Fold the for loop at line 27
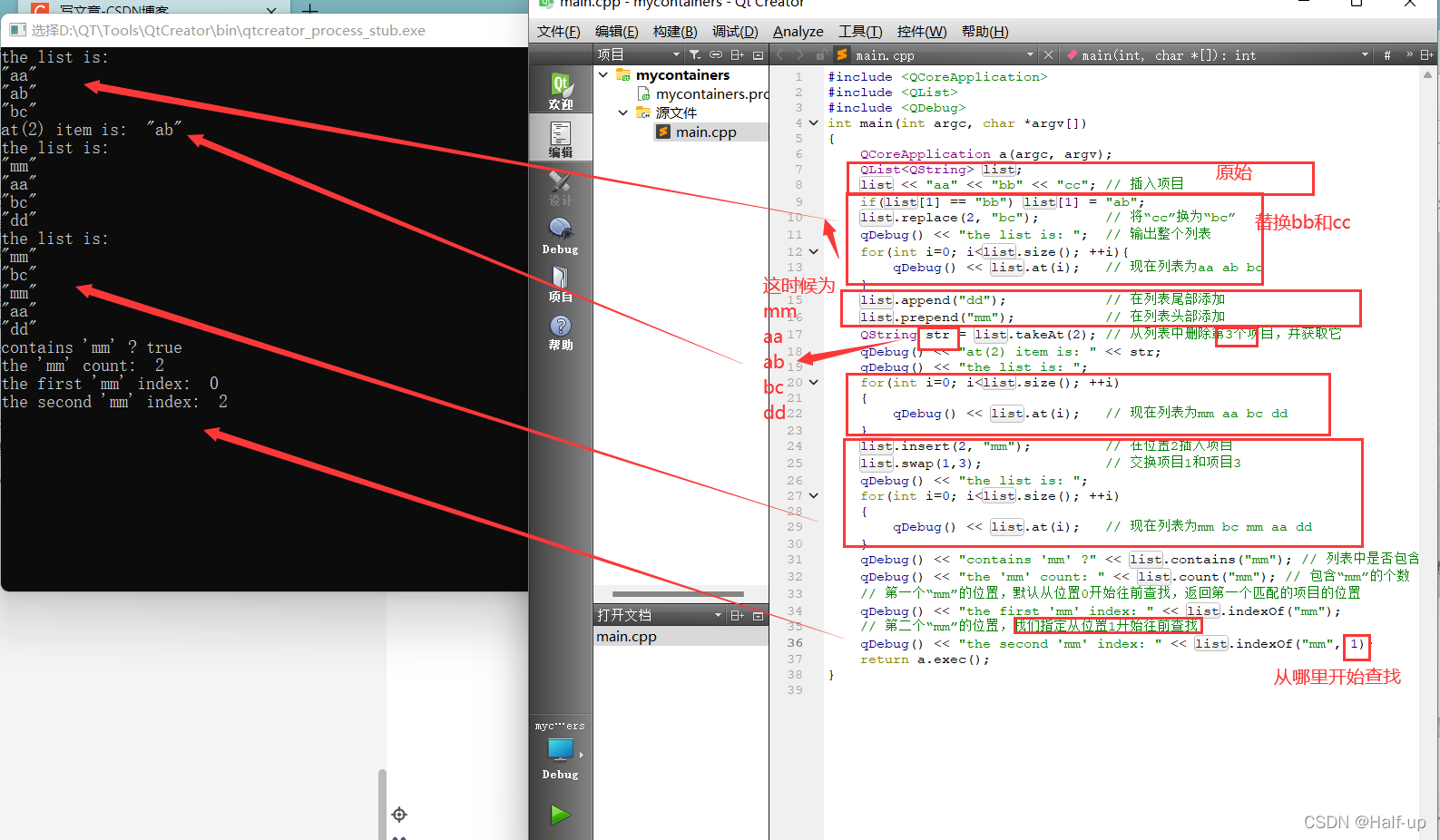The height and width of the screenshot is (840, 1440). point(814,495)
